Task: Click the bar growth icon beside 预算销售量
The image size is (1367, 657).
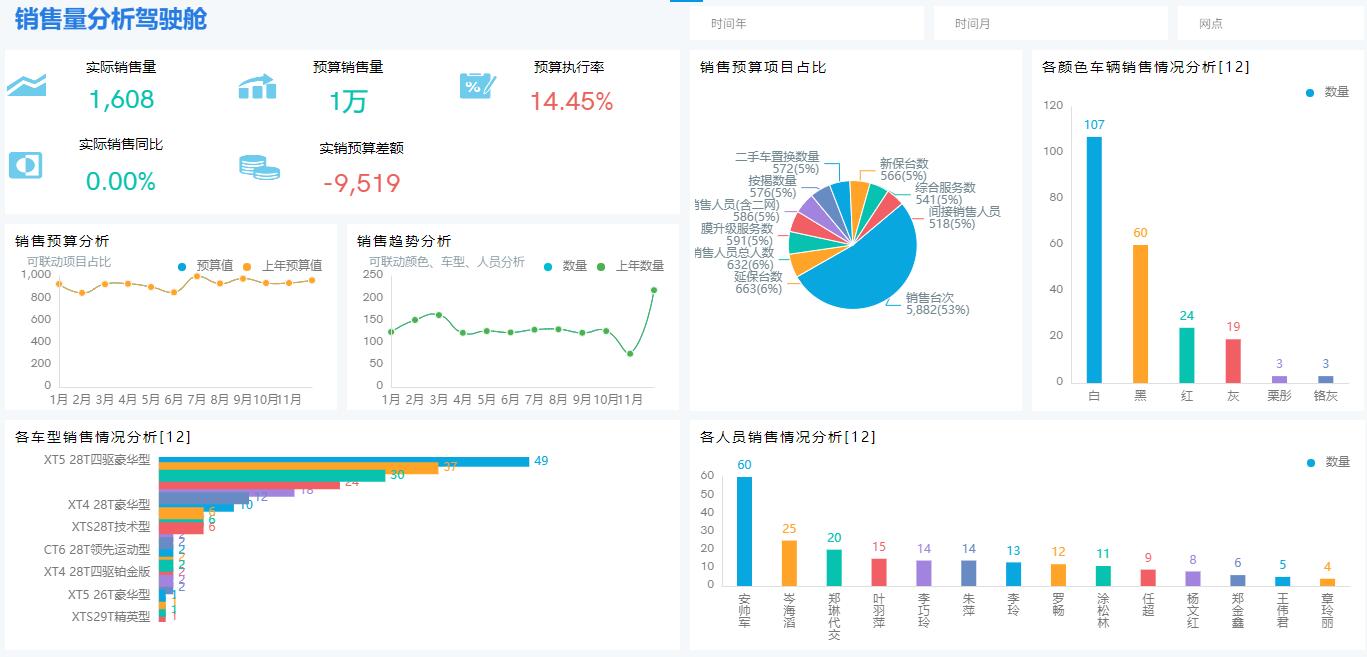Action: point(257,87)
